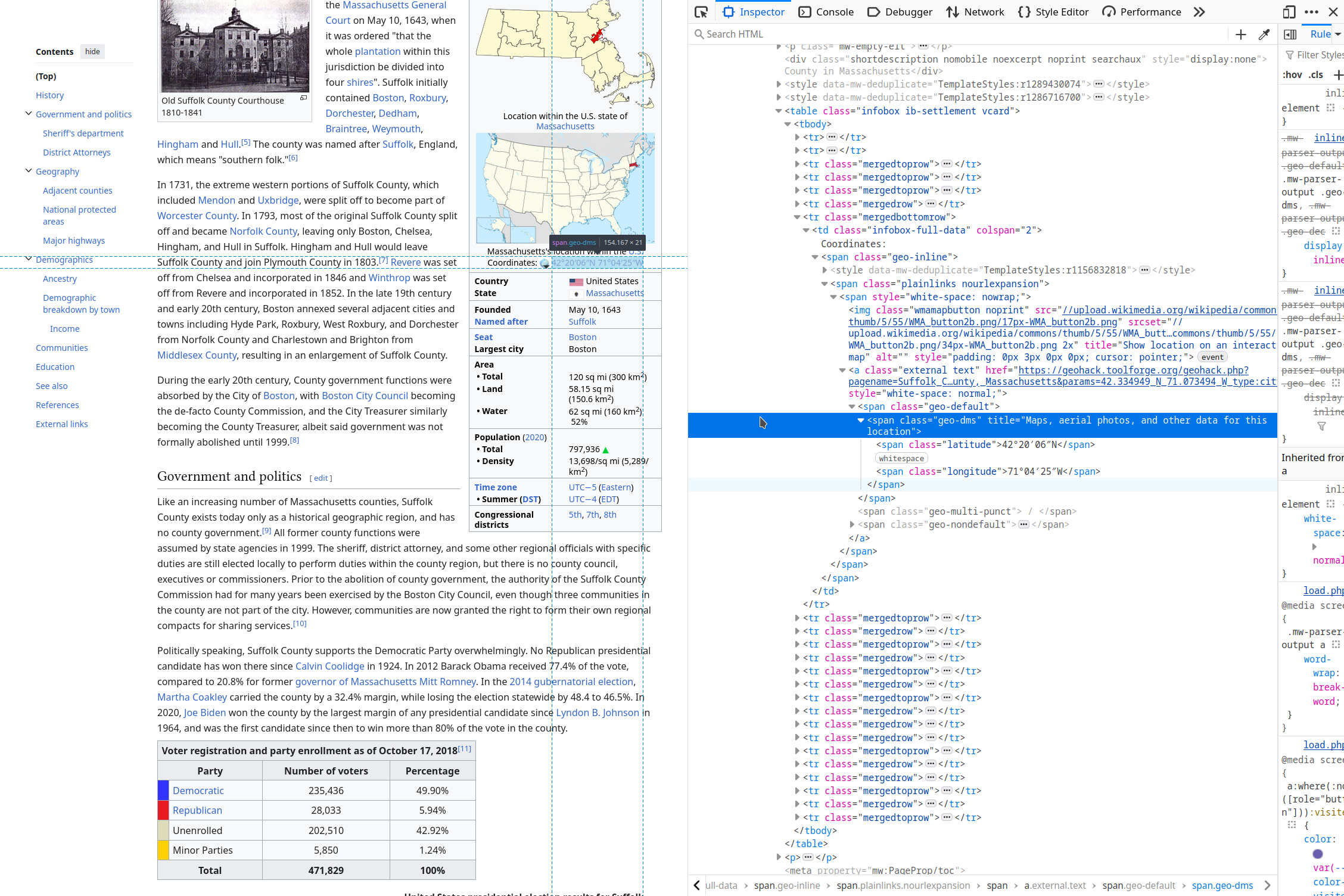Show more devtools tabs chevron
Image resolution: width=1344 pixels, height=896 pixels.
(x=1199, y=12)
